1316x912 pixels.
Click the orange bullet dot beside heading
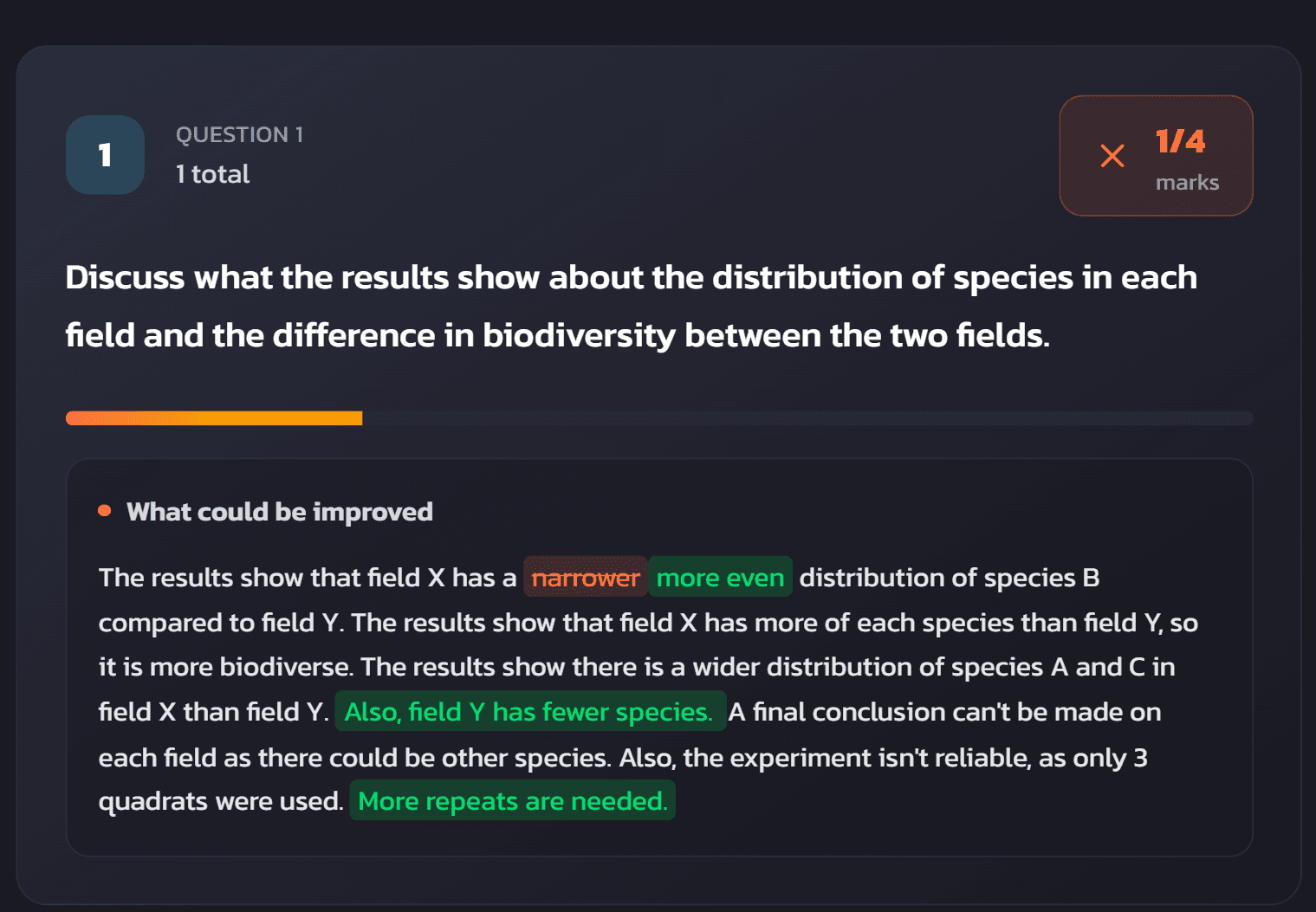coord(105,511)
